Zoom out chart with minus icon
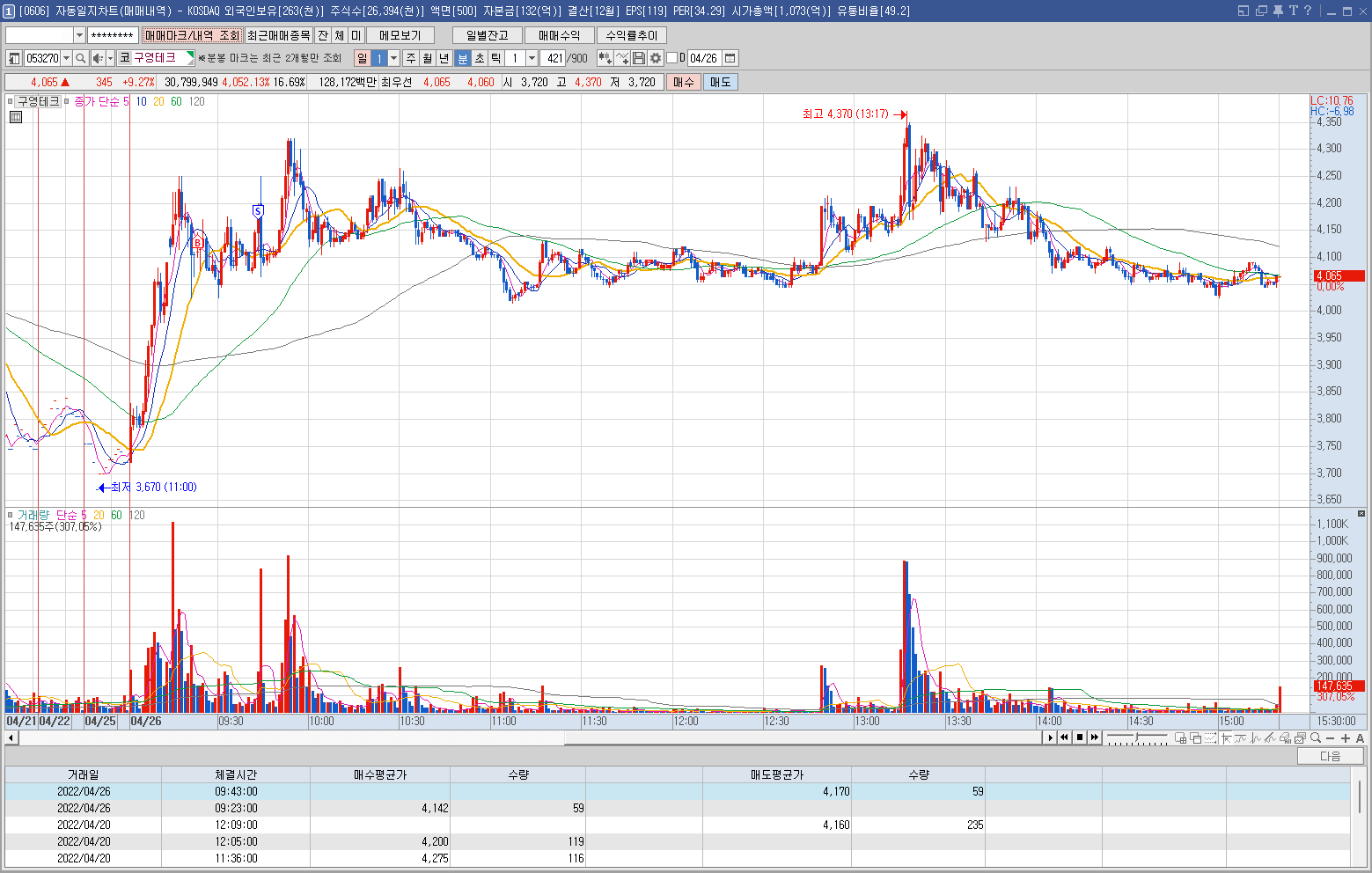Screen dimensions: 1372x873 (1331, 737)
